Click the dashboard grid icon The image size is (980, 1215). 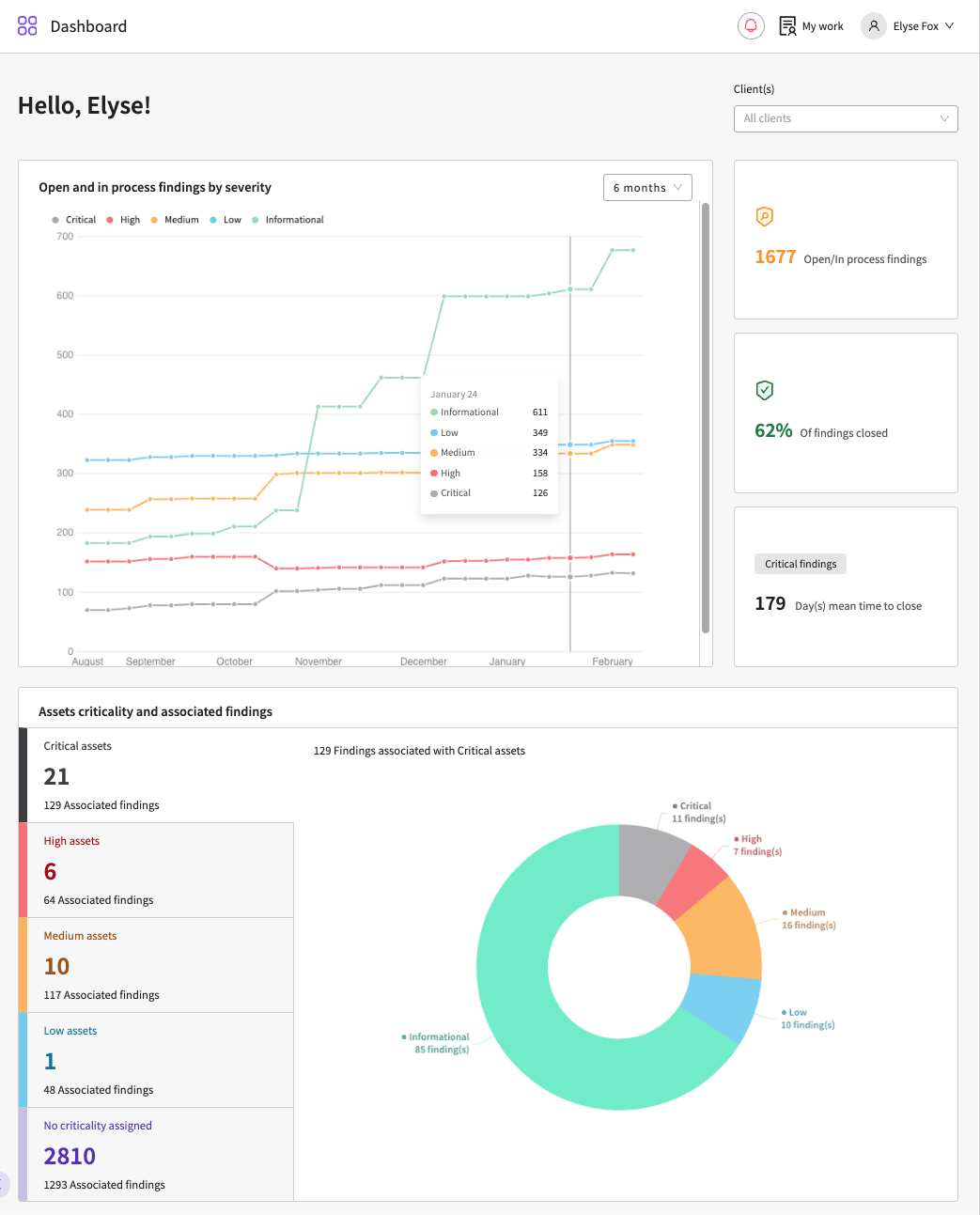tap(27, 26)
